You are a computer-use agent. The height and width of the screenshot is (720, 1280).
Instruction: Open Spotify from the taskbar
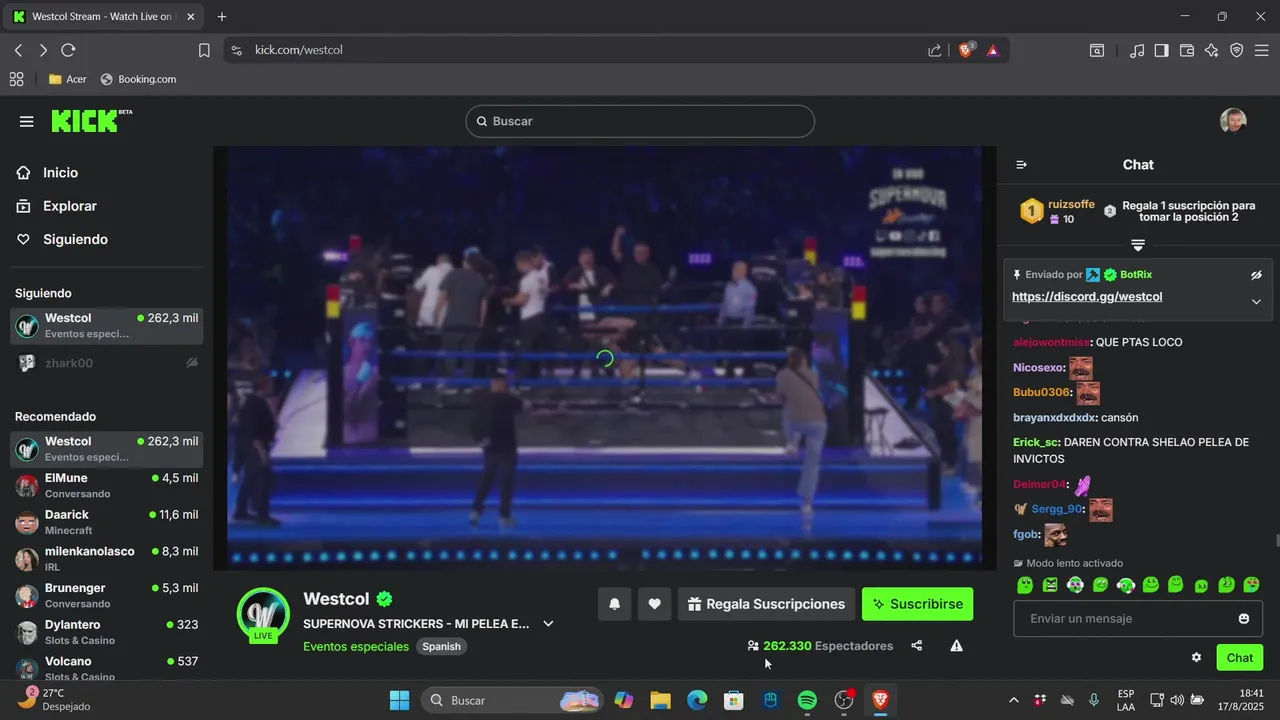point(807,700)
